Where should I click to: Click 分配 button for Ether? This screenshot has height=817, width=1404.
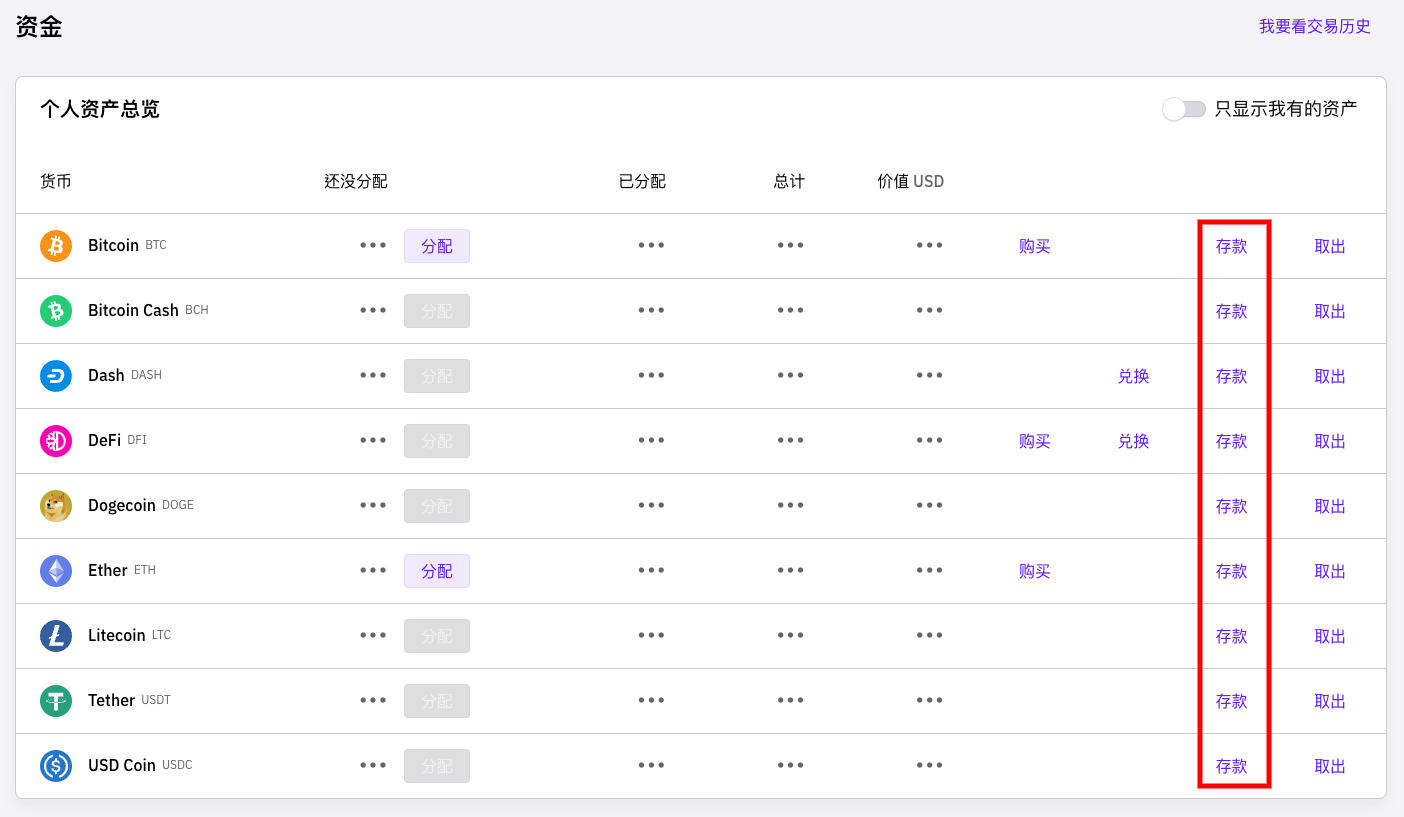click(x=437, y=571)
